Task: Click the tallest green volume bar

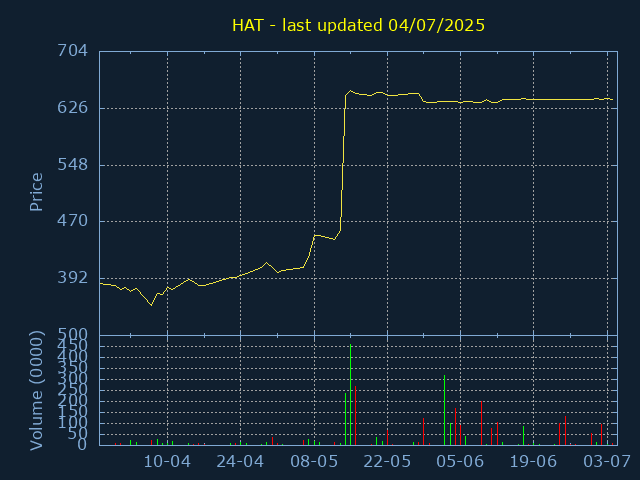Action: pos(350,395)
